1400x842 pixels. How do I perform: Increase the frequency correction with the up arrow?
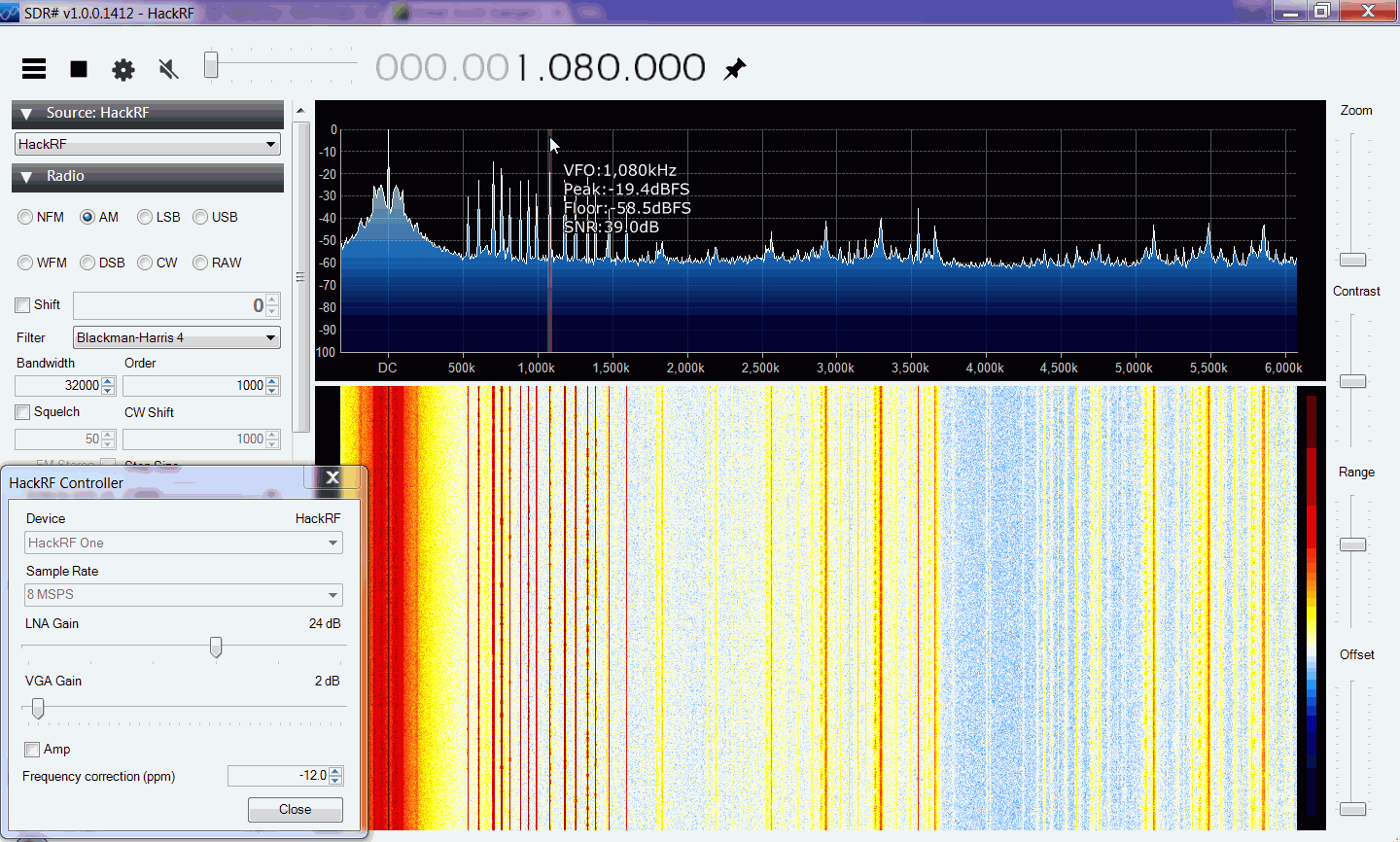[335, 771]
